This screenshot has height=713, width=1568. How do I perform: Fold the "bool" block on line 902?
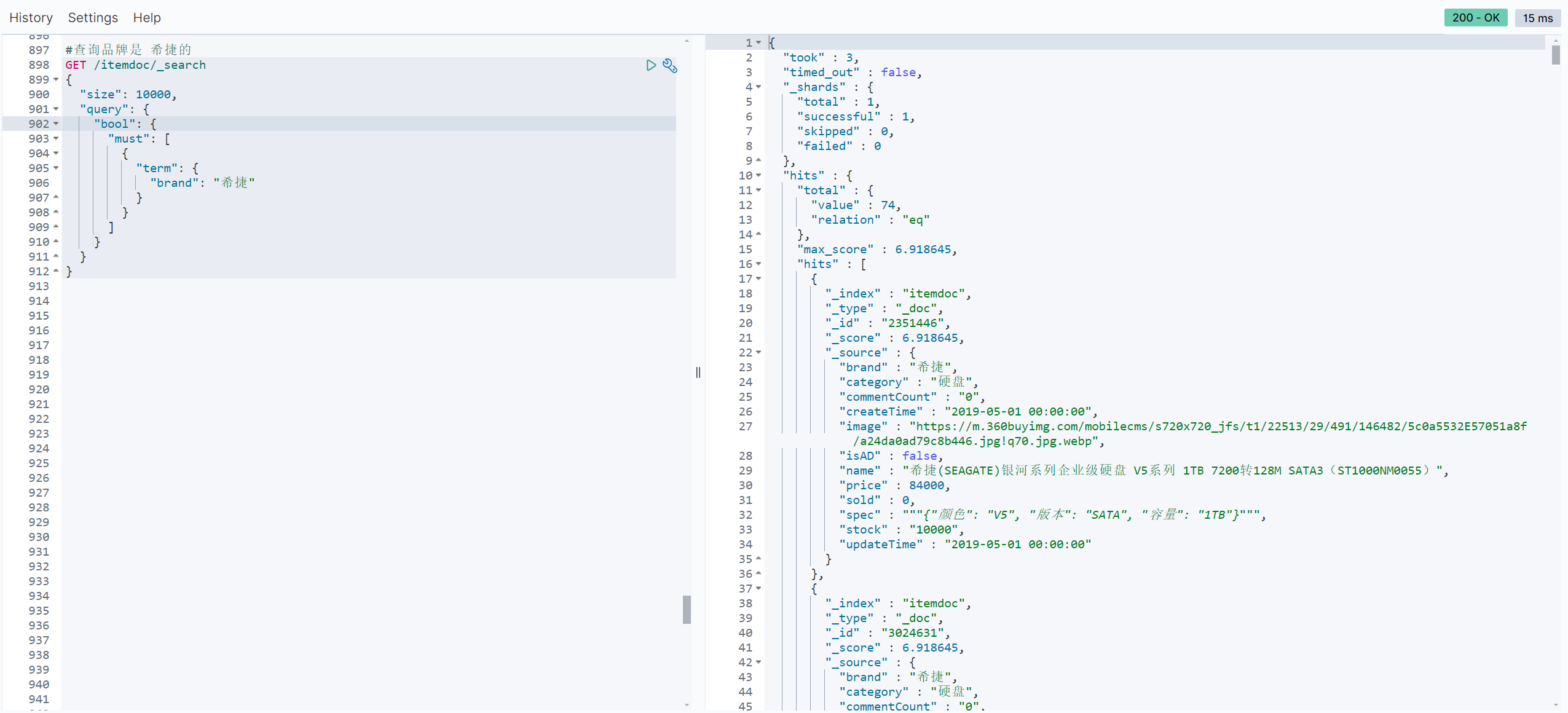pyautogui.click(x=56, y=124)
